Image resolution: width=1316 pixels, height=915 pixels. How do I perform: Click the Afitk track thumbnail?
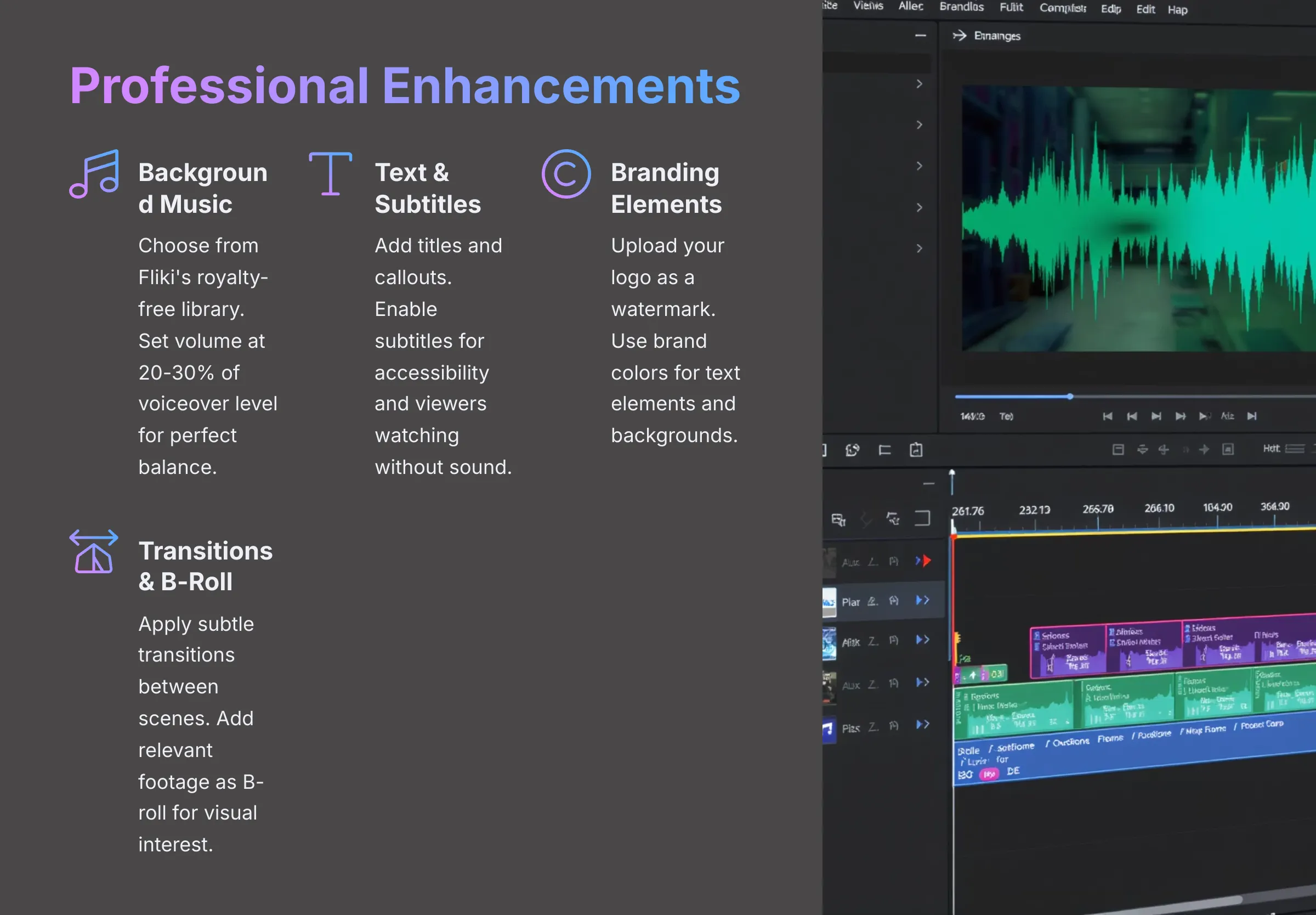(830, 645)
